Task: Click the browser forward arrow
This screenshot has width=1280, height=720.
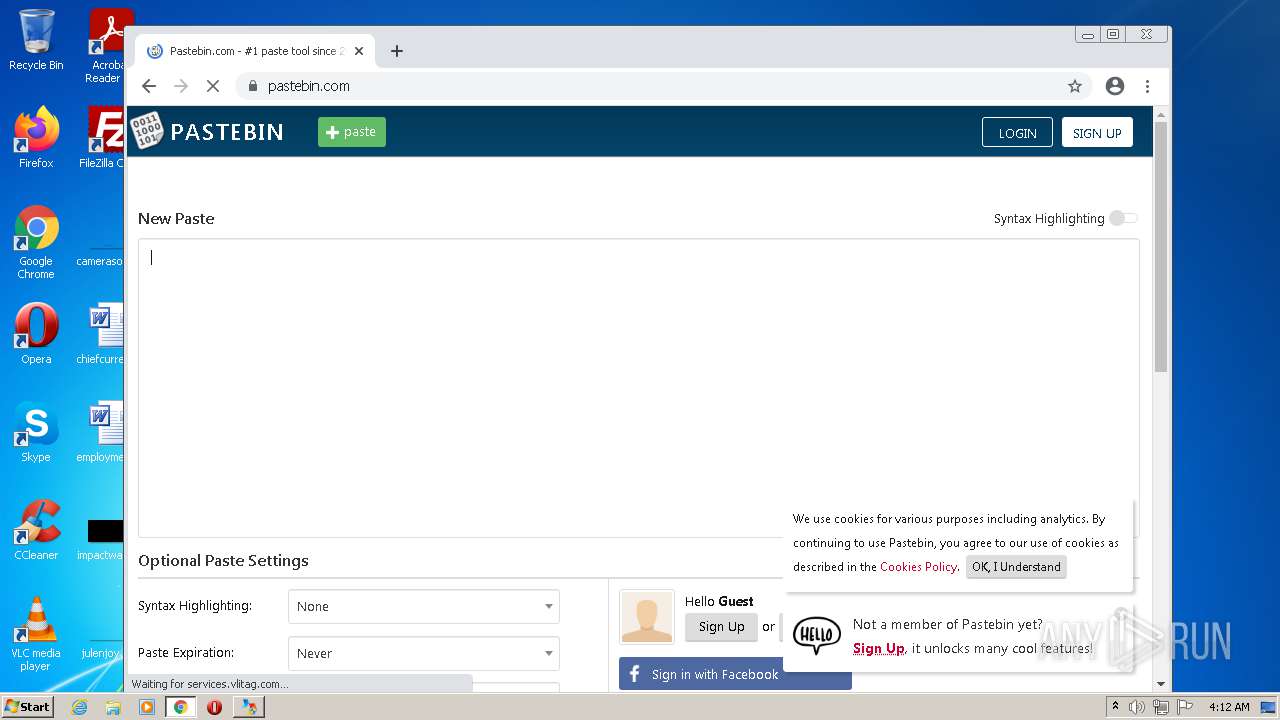Action: [181, 86]
